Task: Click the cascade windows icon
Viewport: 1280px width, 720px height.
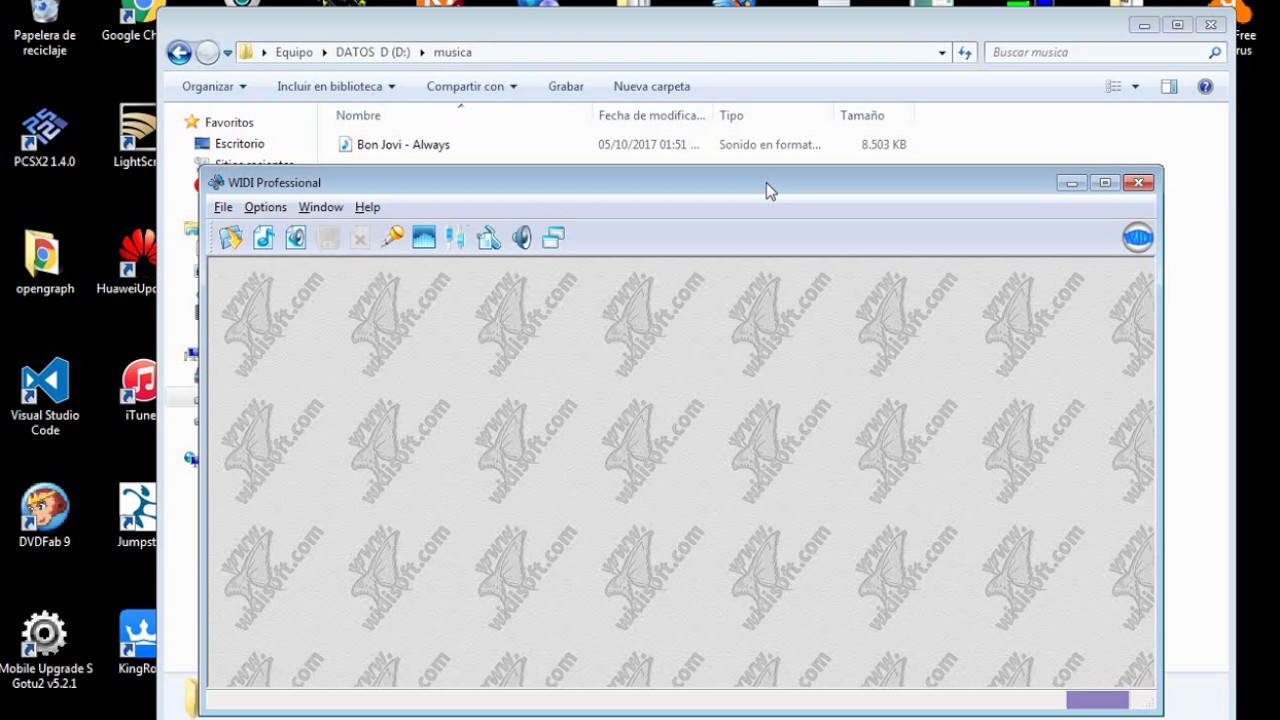Action: click(553, 238)
